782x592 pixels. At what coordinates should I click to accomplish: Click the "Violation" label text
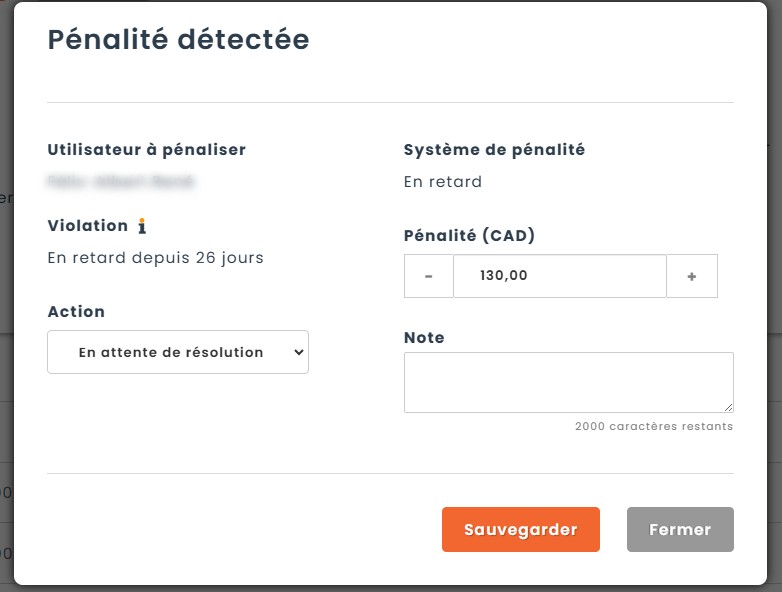pos(88,226)
